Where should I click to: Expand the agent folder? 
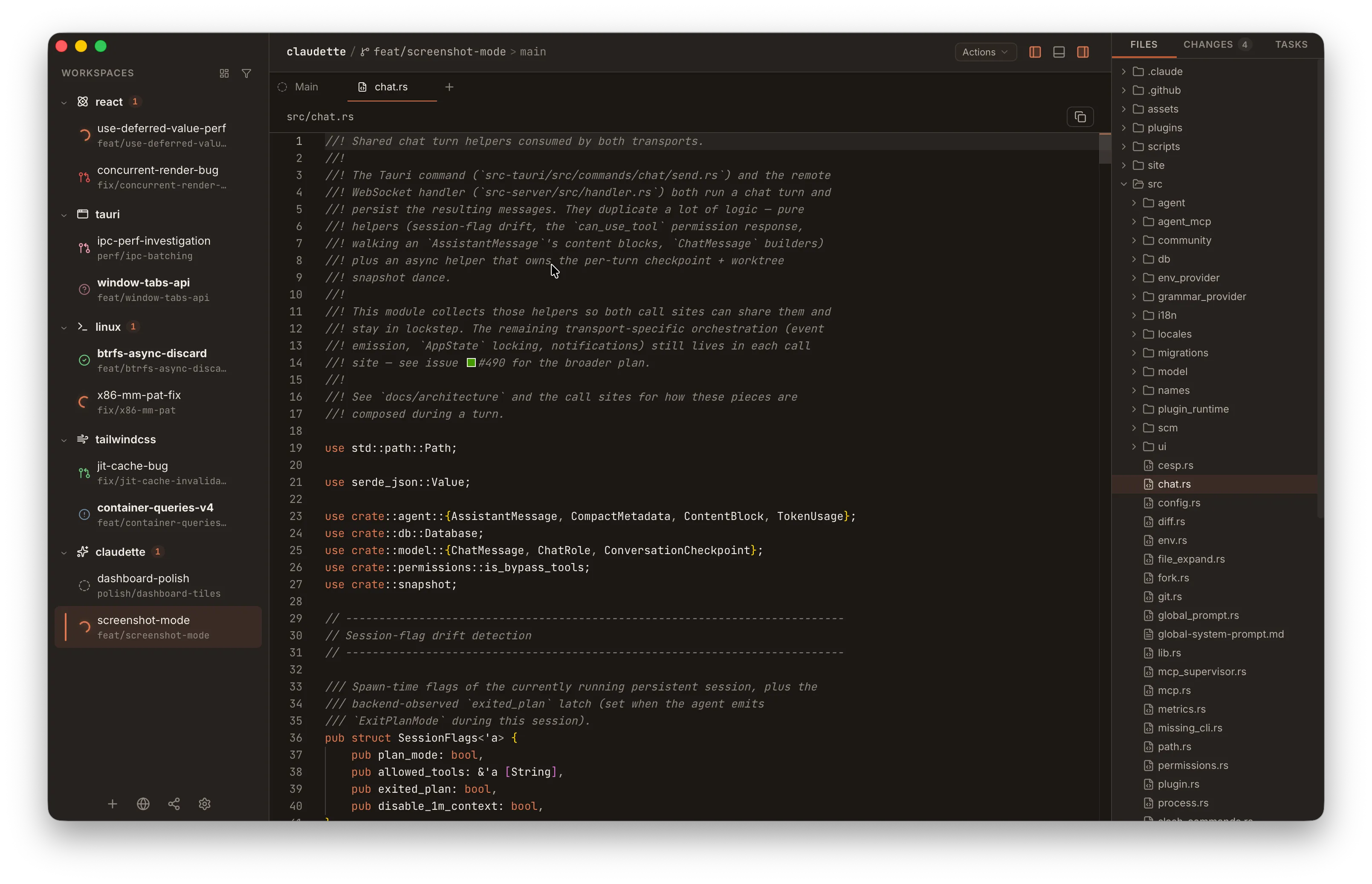point(1134,203)
